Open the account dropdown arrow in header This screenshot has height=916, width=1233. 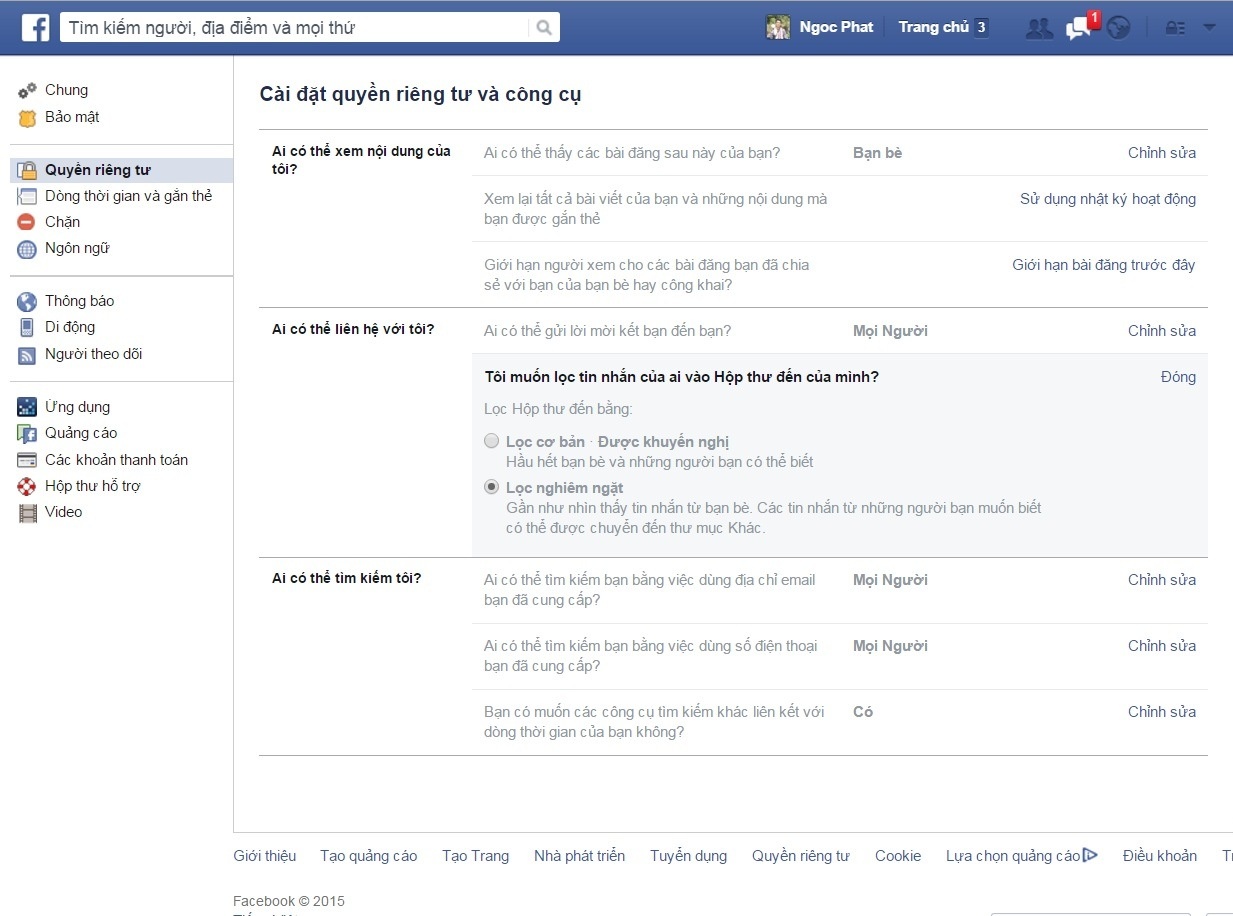click(1209, 27)
